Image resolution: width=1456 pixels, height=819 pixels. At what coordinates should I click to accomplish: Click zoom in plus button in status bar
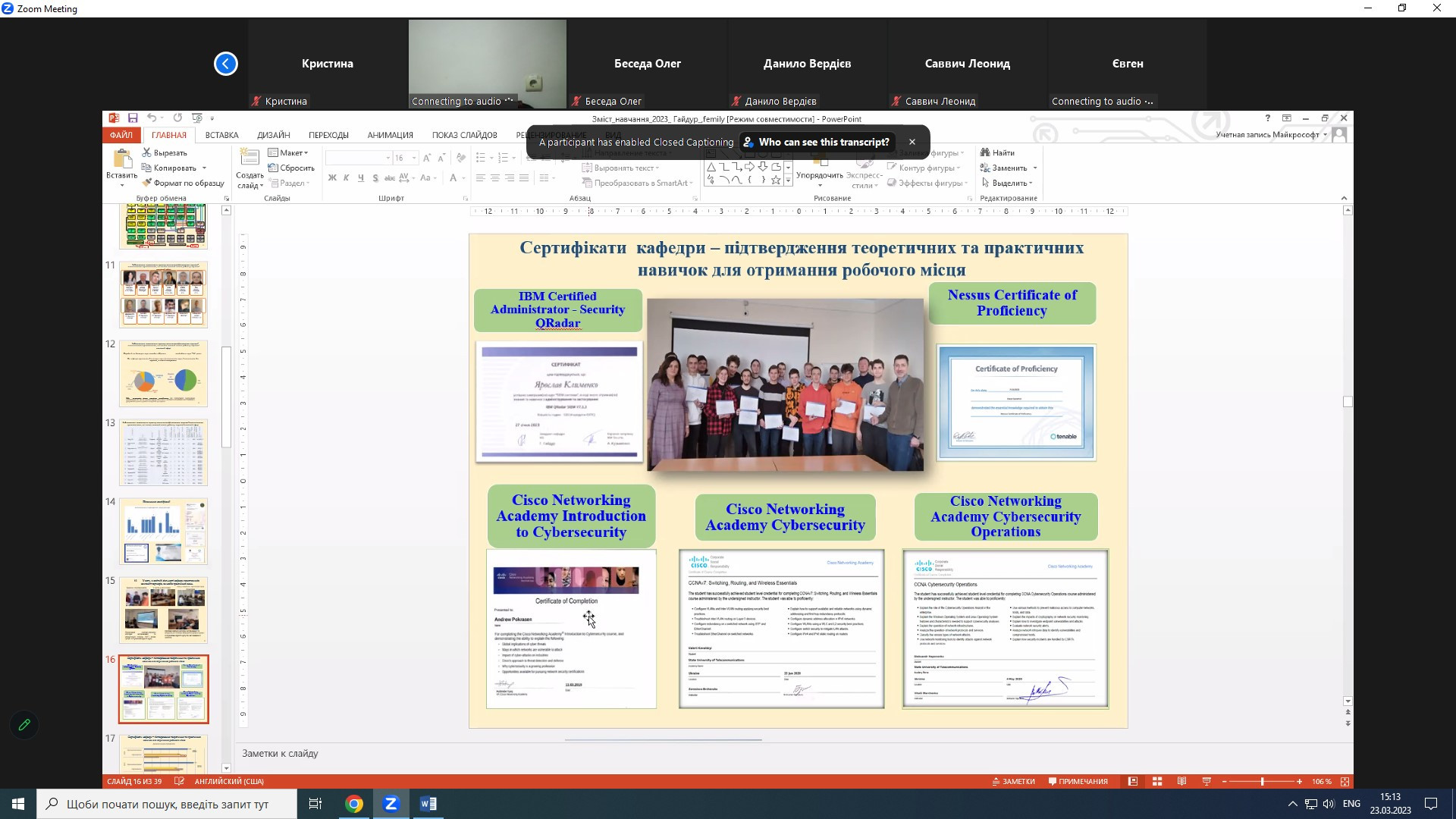coord(1299,782)
